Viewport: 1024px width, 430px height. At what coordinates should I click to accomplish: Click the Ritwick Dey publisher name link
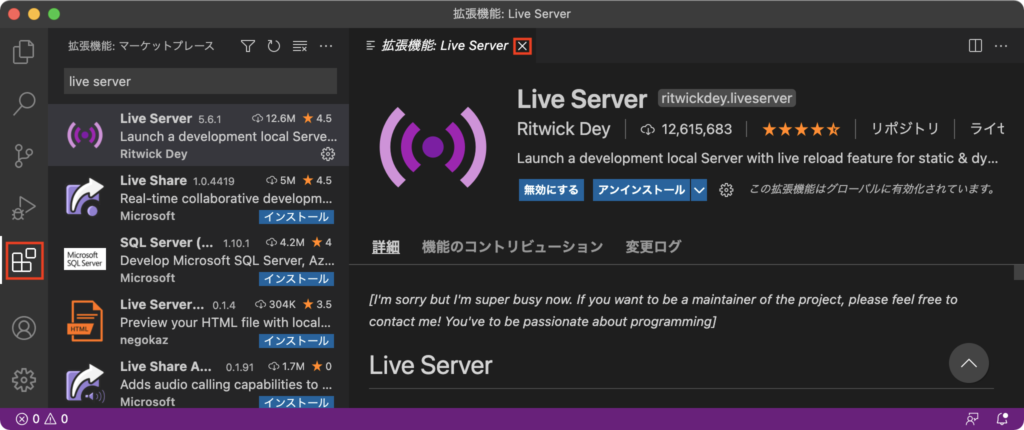coord(564,129)
